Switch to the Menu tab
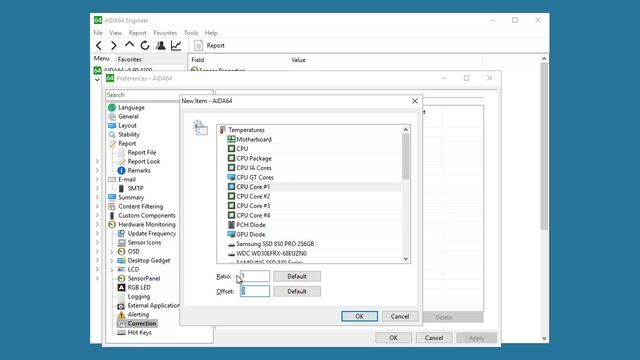The width and height of the screenshot is (640, 360). click(x=102, y=59)
